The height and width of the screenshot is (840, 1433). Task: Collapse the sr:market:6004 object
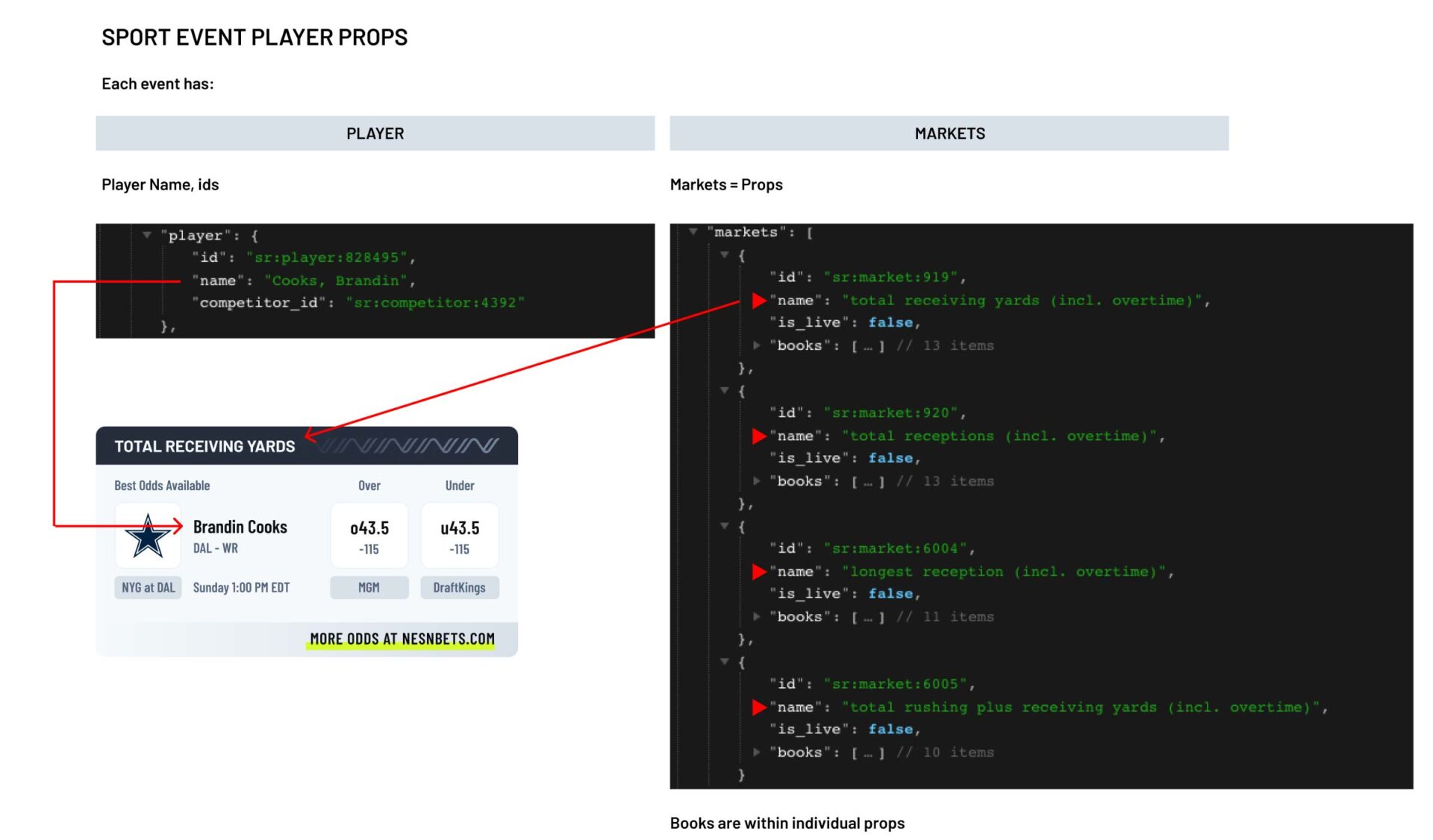724,526
